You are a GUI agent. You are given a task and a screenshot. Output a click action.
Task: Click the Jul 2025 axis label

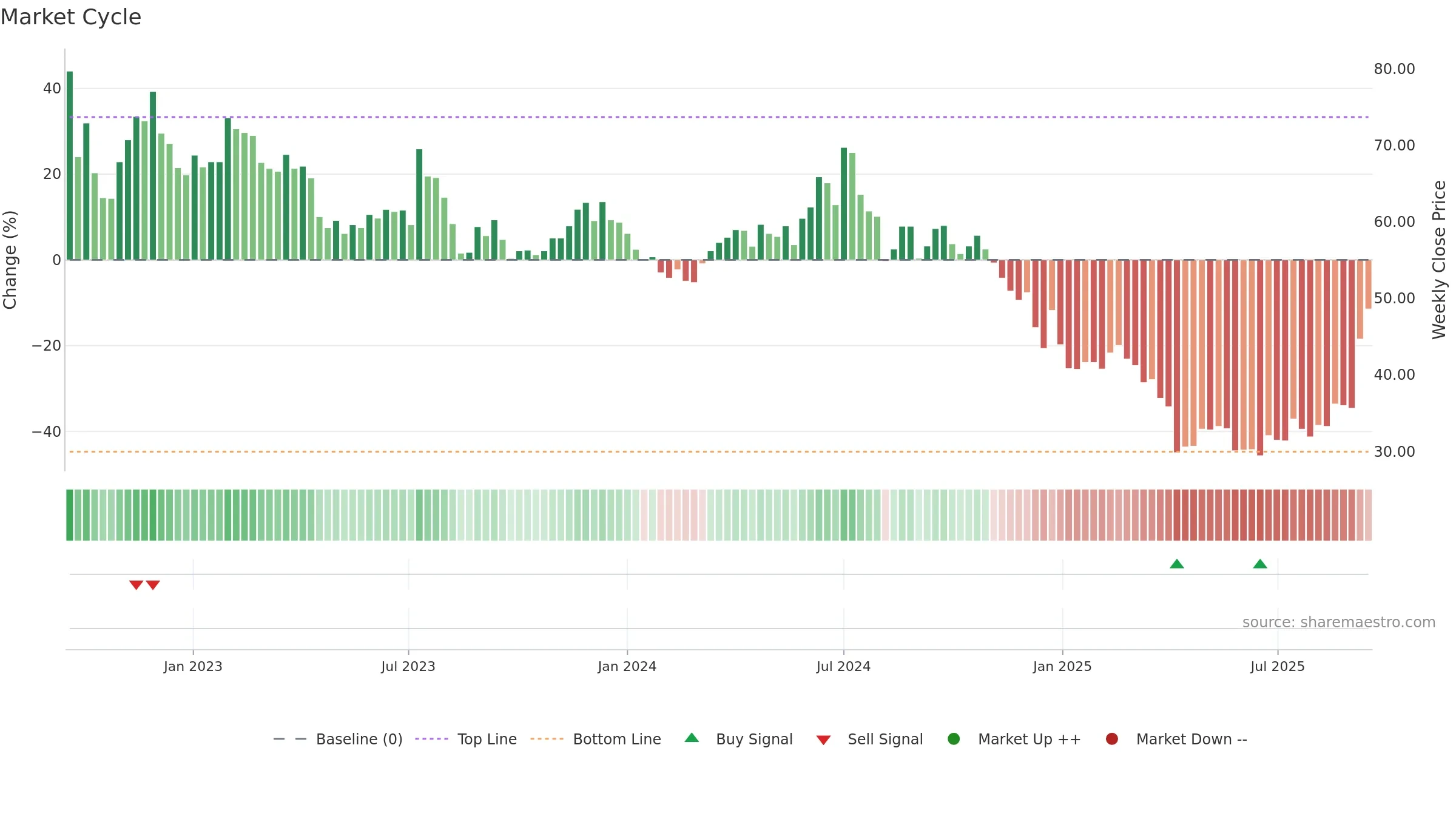(x=1278, y=666)
